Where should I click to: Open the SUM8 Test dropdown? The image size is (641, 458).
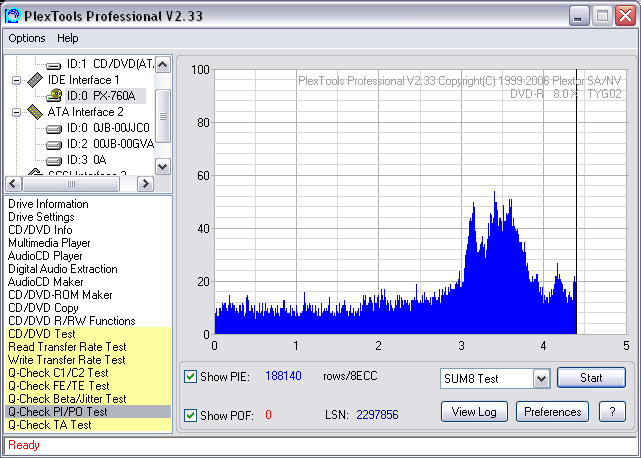point(541,378)
